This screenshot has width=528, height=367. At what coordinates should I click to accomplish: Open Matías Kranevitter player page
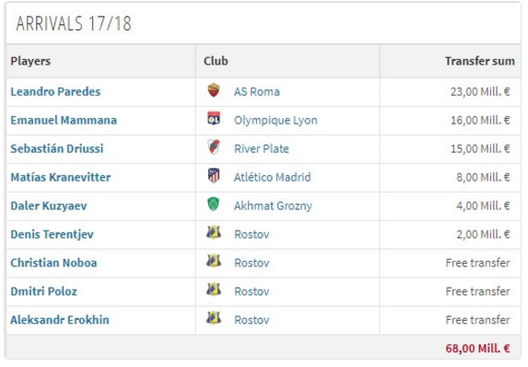tap(61, 177)
